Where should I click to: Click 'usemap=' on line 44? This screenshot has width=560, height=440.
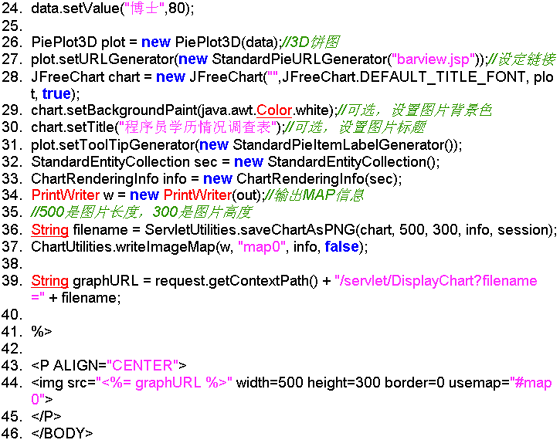479,383
